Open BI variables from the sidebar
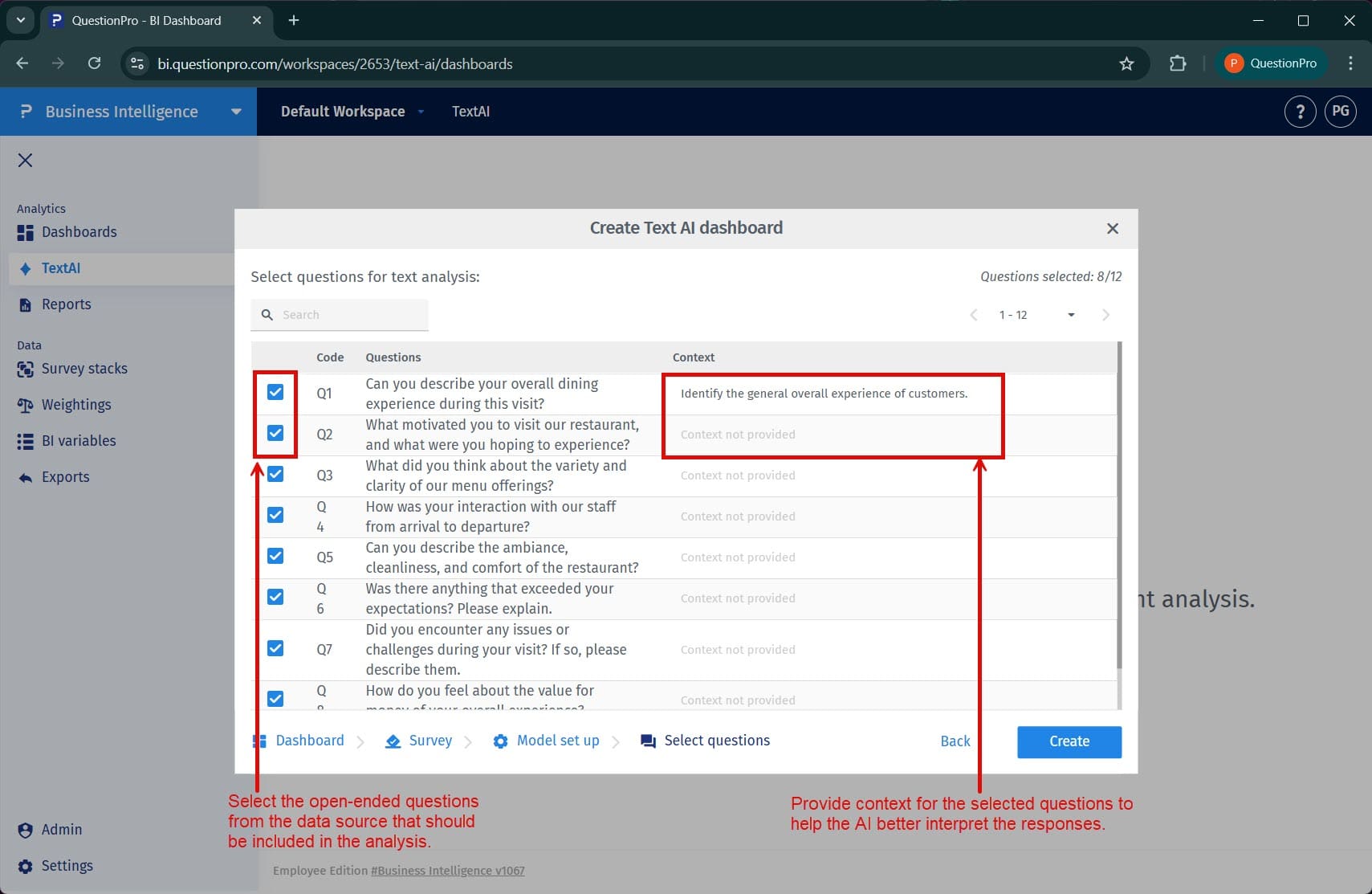Image resolution: width=1372 pixels, height=894 pixels. click(x=79, y=442)
